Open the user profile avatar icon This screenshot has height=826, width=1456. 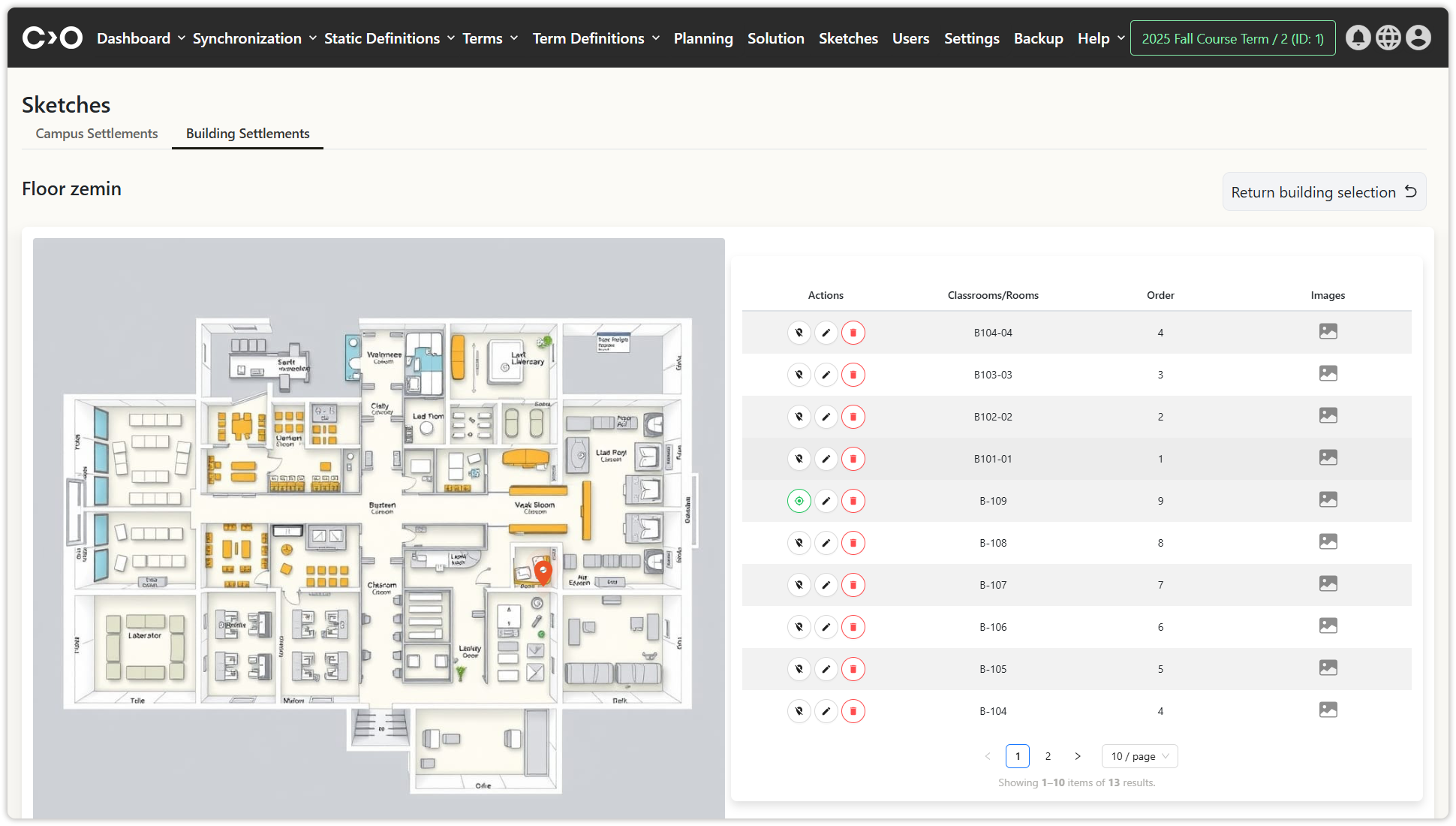[1418, 38]
